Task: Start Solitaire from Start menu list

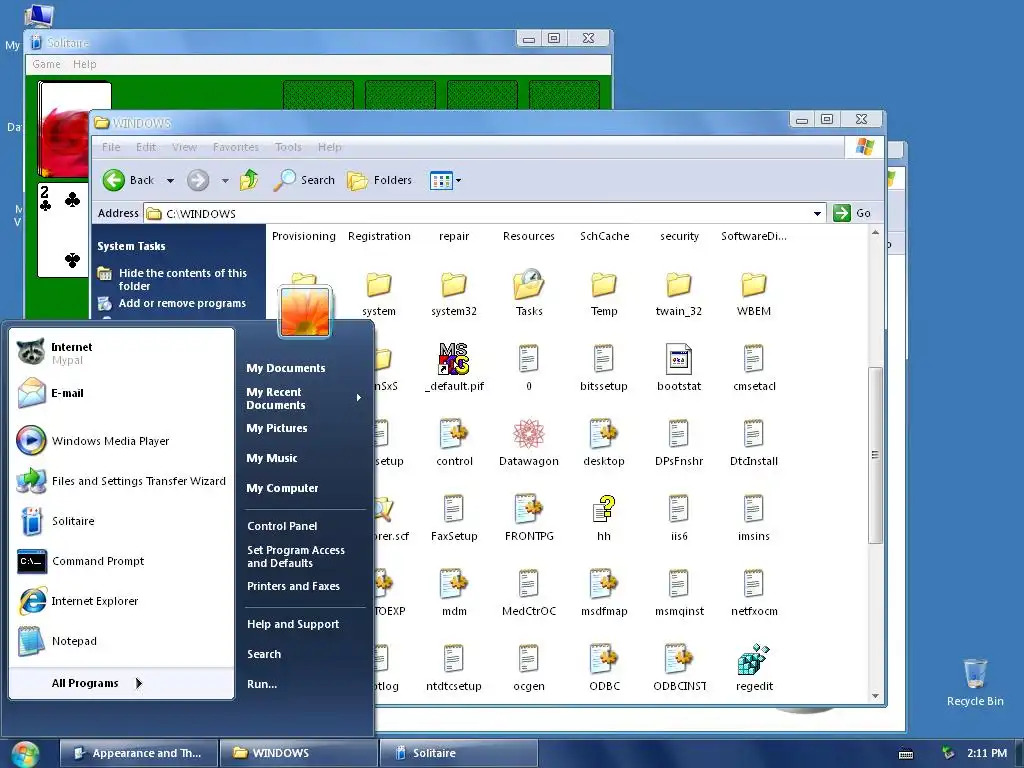Action: coord(121,521)
